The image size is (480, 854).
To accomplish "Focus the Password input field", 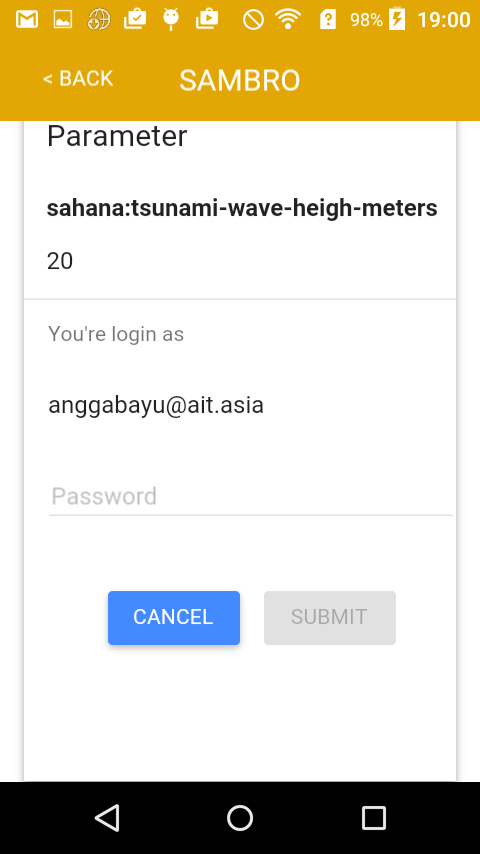I will click(x=251, y=497).
